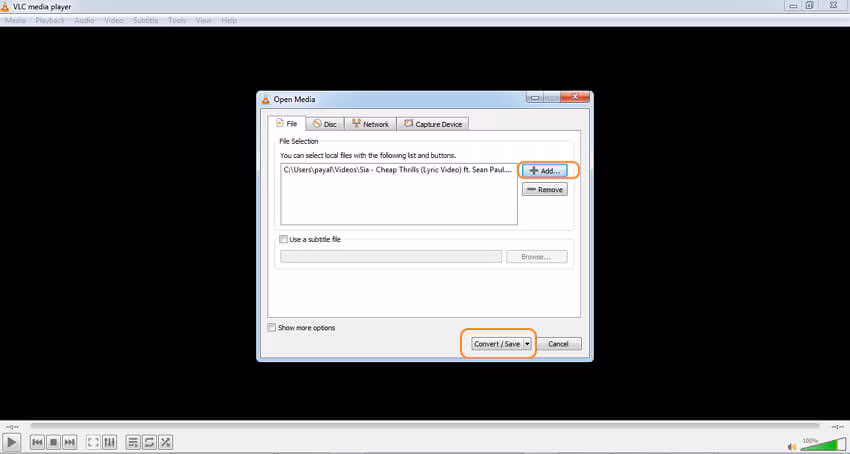Switch to the Capture Device tab
This screenshot has height=454, width=850.
(x=433, y=124)
